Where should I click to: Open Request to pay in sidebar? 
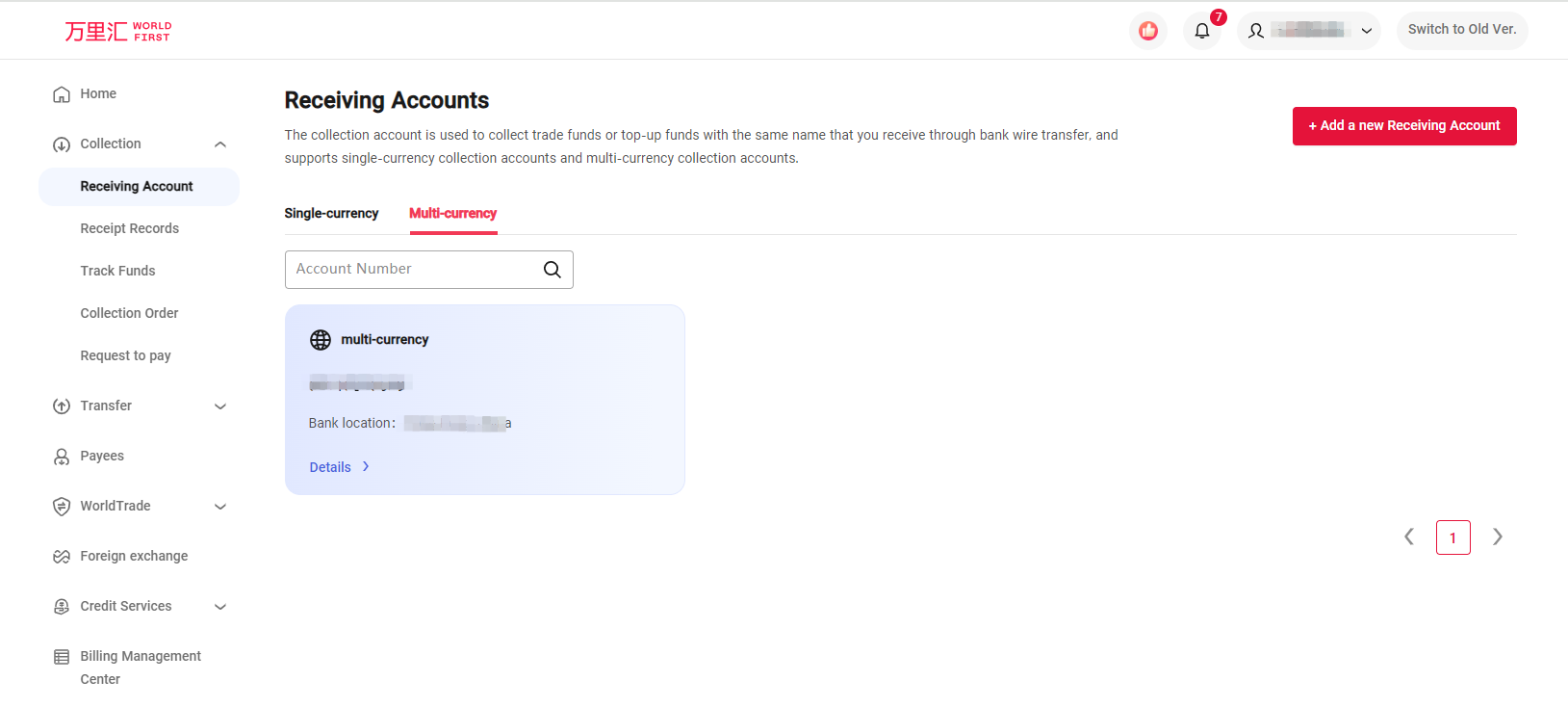point(126,356)
